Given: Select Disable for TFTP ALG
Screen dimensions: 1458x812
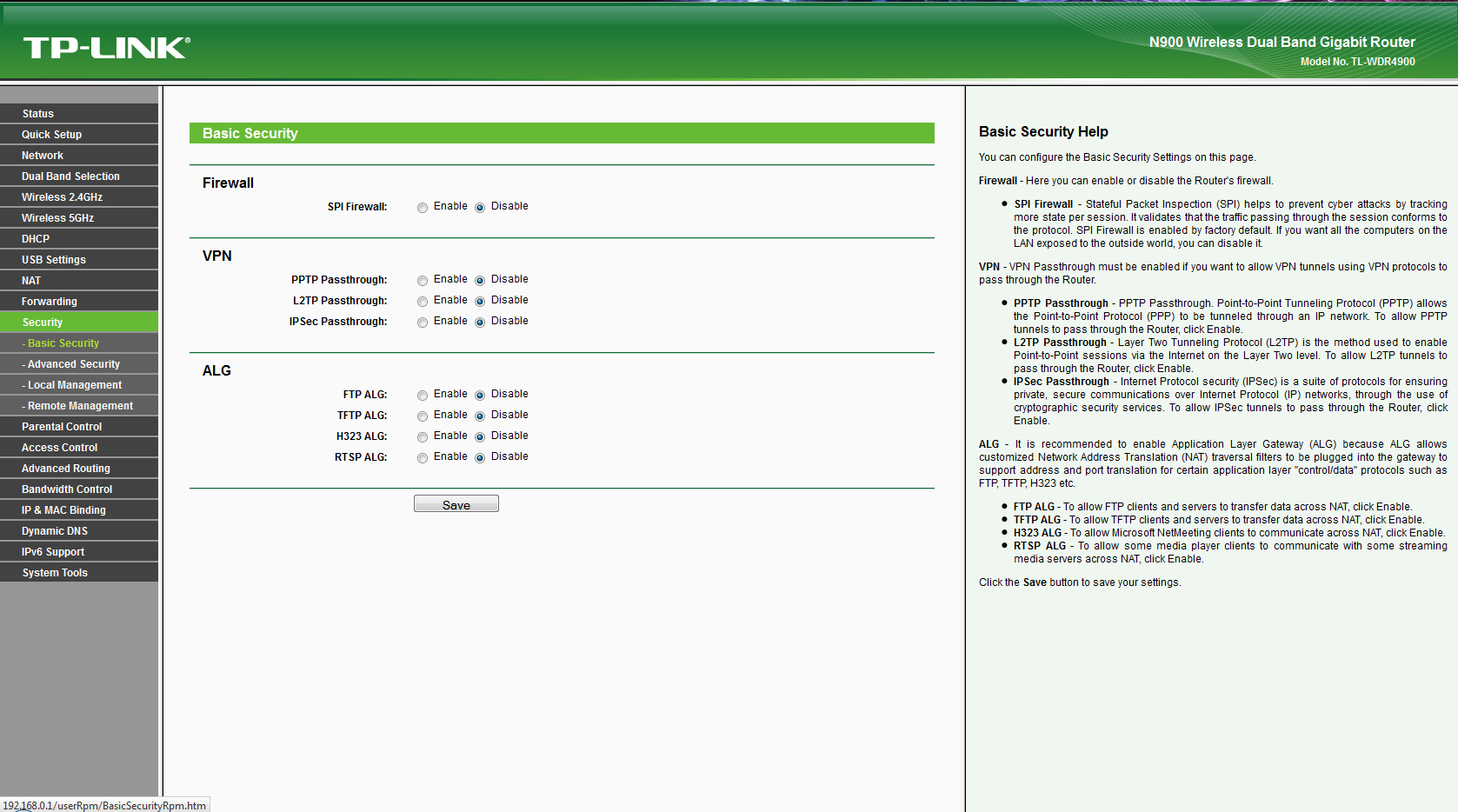Looking at the screenshot, I should click(480, 416).
